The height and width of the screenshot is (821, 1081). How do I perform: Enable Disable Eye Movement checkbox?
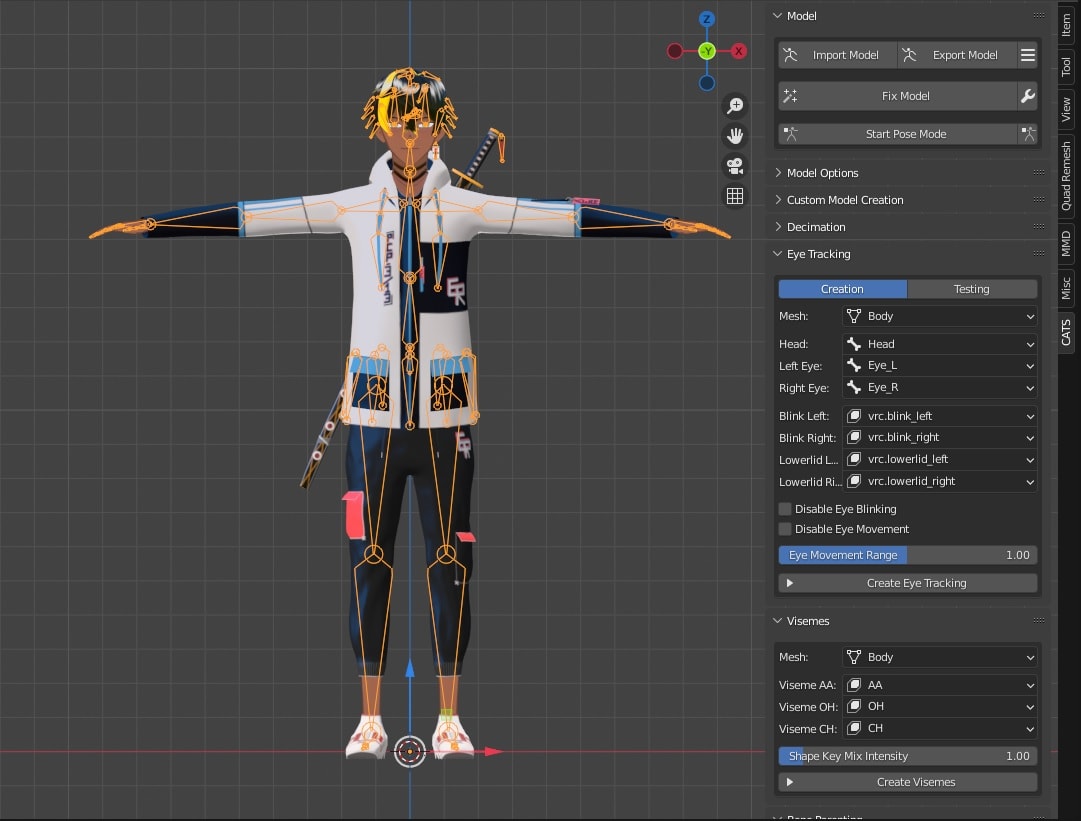pos(785,529)
